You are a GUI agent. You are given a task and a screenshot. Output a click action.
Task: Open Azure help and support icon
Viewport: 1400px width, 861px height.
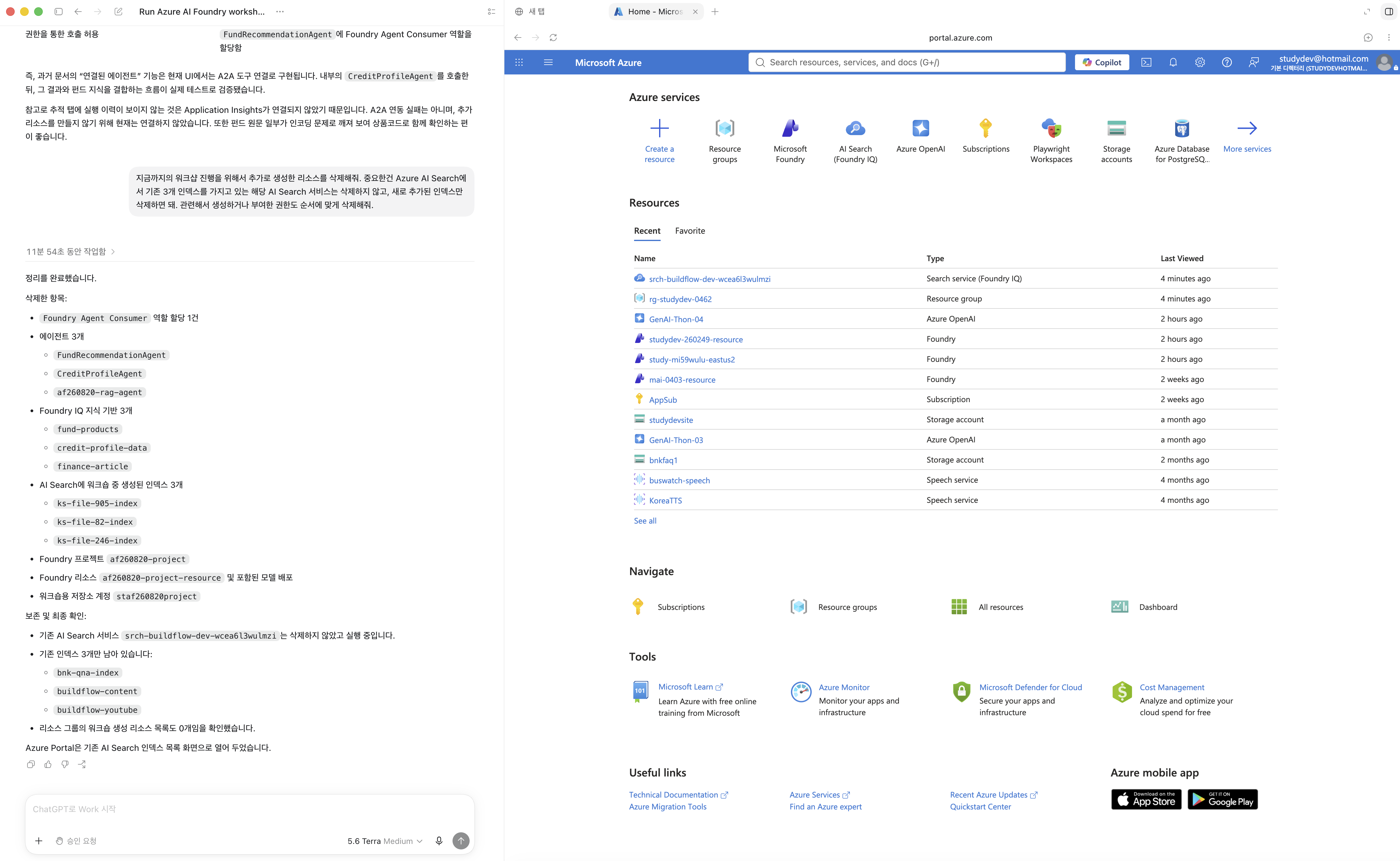tap(1226, 62)
